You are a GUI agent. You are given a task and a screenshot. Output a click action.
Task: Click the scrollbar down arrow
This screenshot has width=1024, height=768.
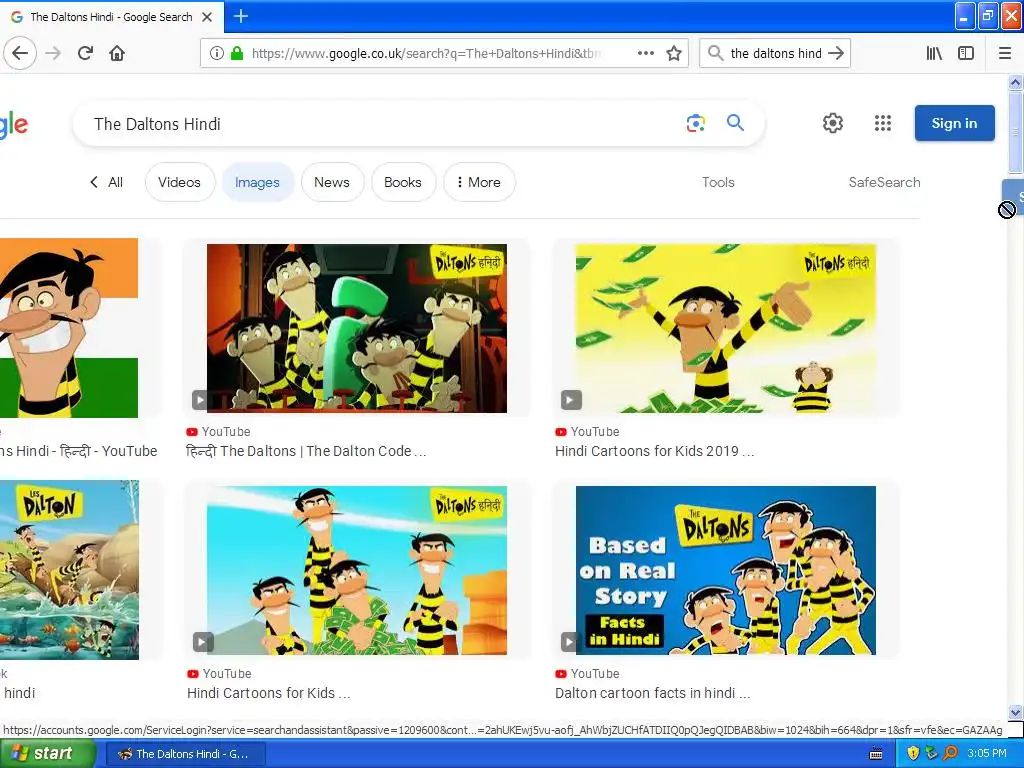[1015, 712]
